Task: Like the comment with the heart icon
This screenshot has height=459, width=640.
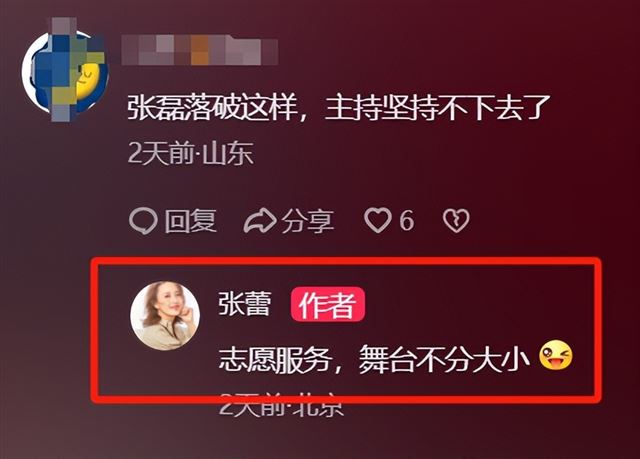Action: [377, 220]
